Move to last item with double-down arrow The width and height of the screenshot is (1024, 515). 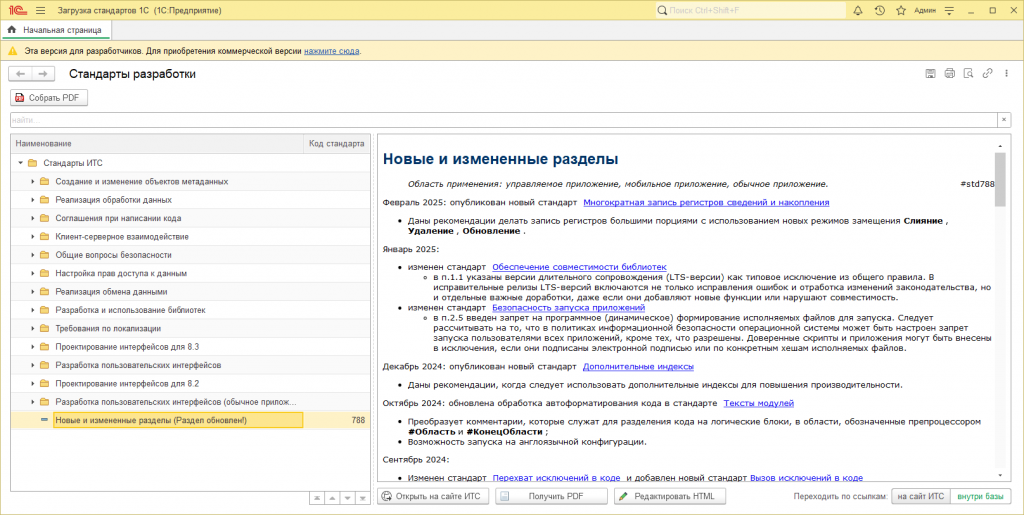click(362, 498)
